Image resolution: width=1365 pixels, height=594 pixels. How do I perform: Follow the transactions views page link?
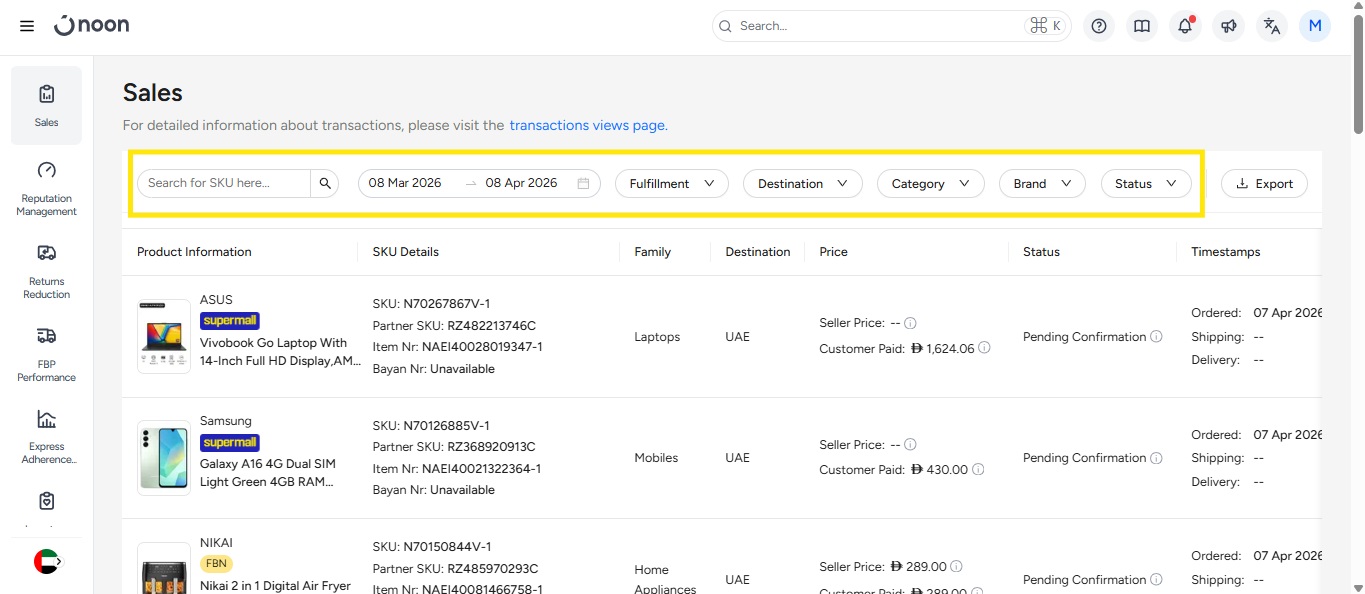(588, 125)
